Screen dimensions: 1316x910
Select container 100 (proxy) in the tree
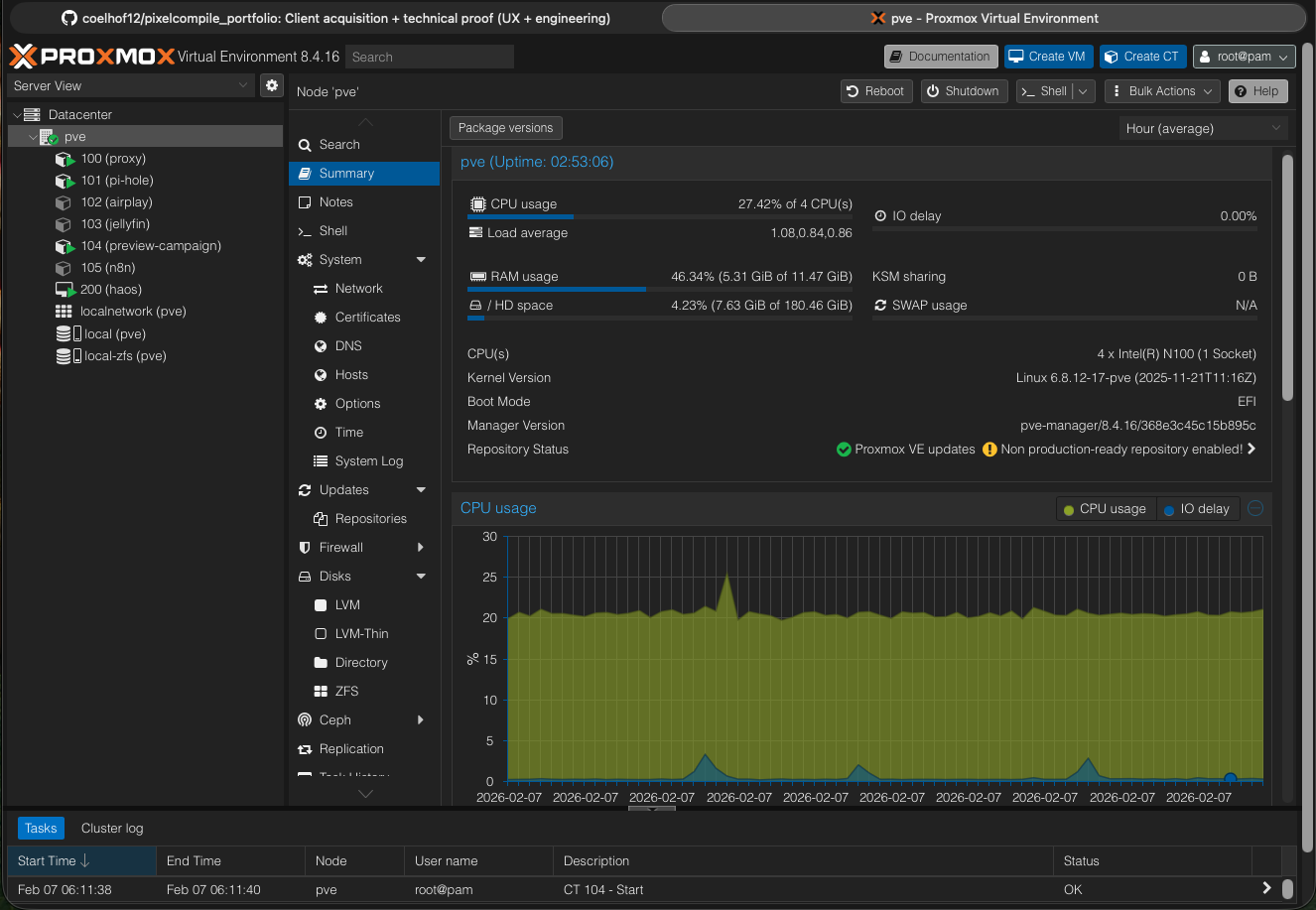tap(113, 159)
